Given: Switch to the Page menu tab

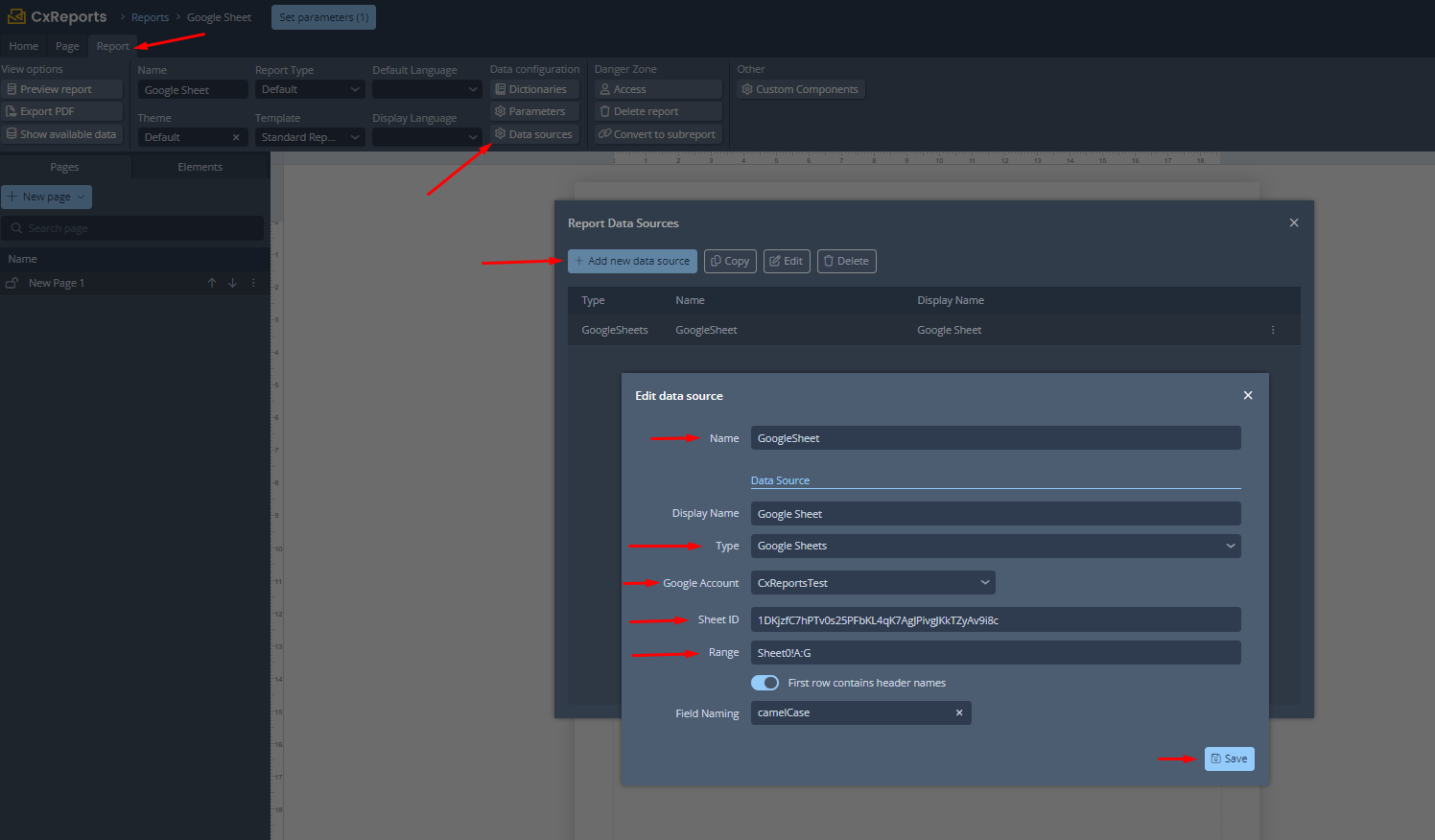Looking at the screenshot, I should (x=67, y=46).
